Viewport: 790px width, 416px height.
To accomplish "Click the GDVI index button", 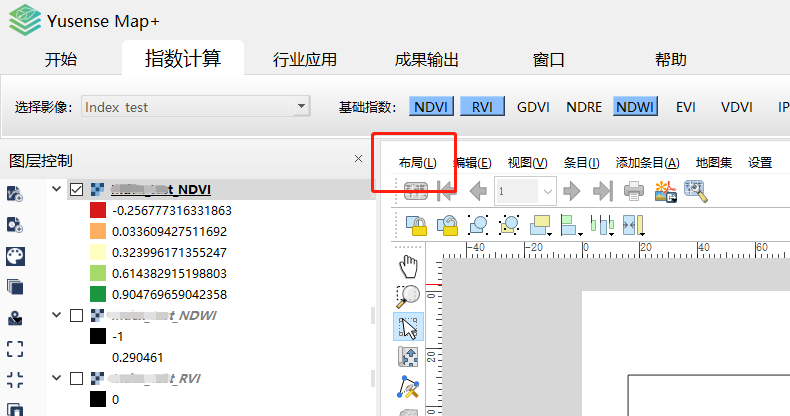I will point(533,107).
